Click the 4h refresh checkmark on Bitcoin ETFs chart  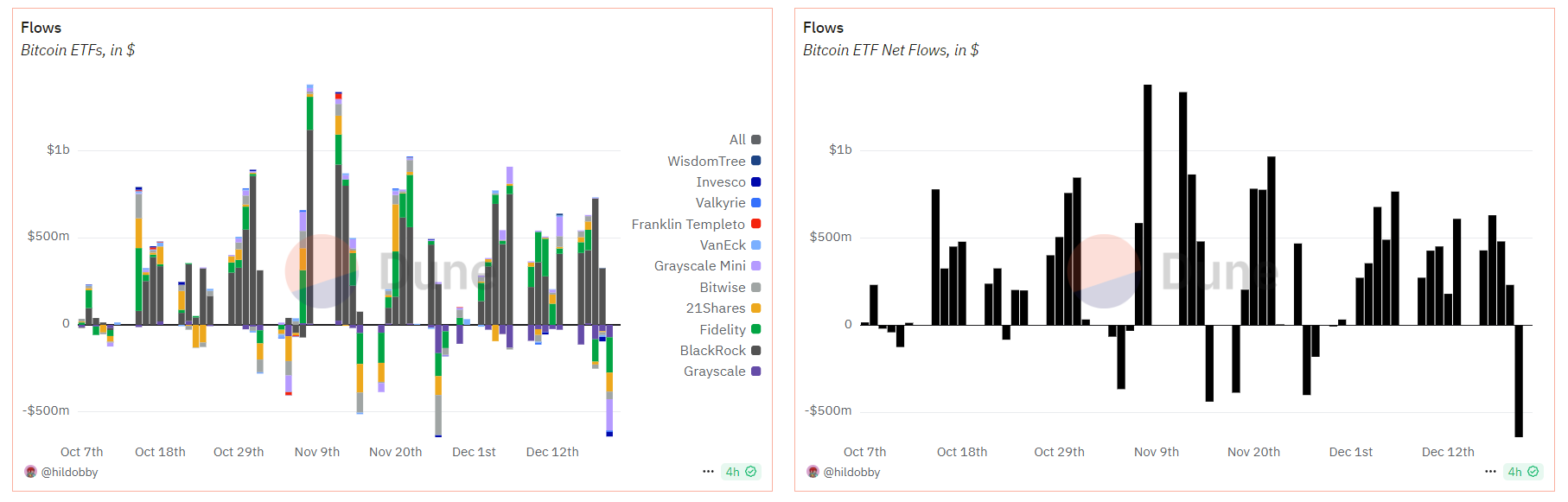751,472
